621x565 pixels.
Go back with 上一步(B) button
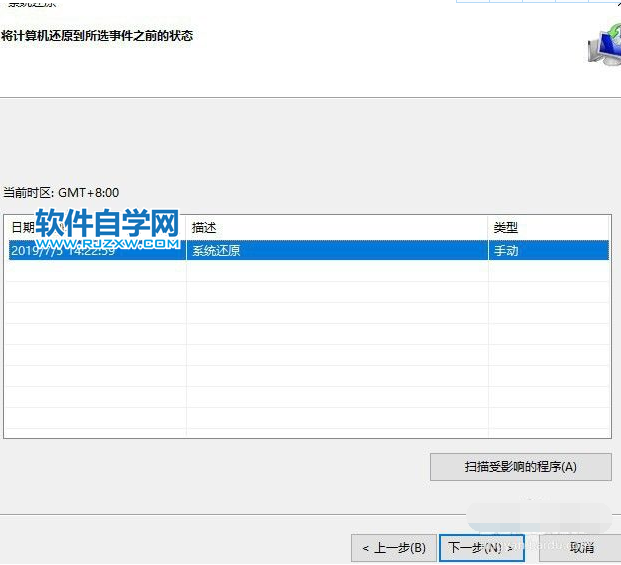tap(393, 548)
